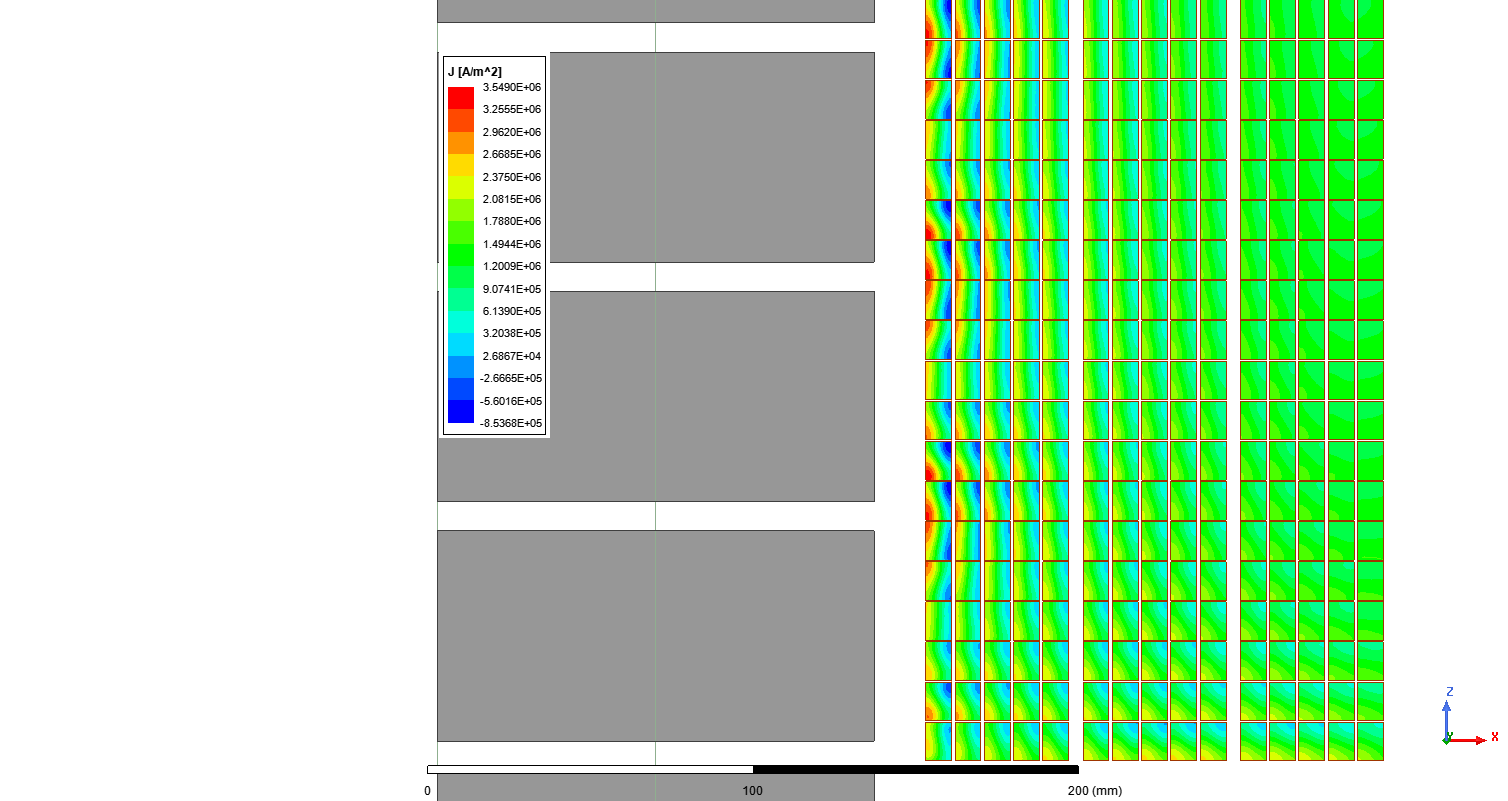1508x801 pixels.
Task: Pick the red maximum legend swatch
Action: click(460, 98)
